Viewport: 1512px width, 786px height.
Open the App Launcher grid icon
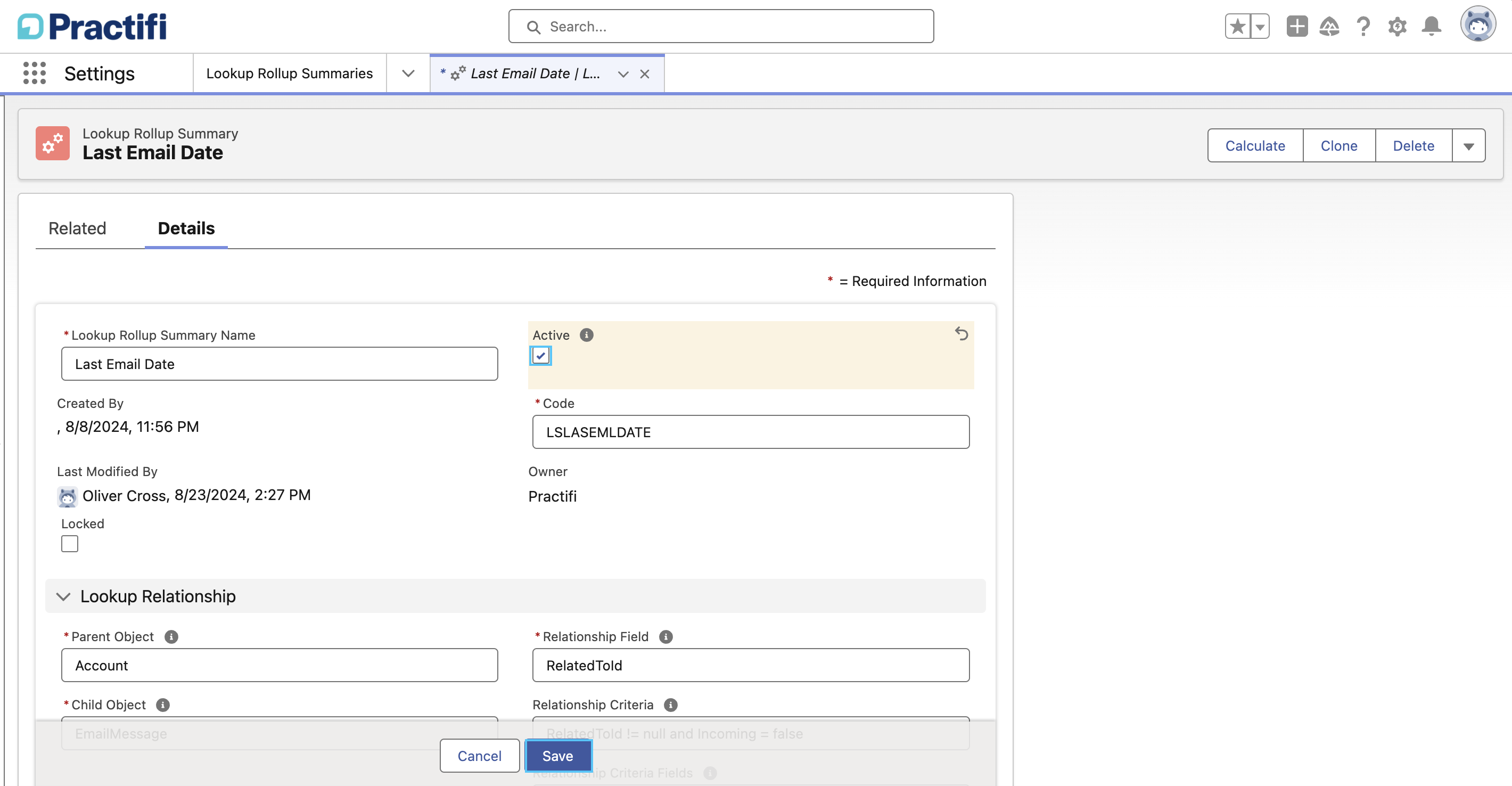34,73
